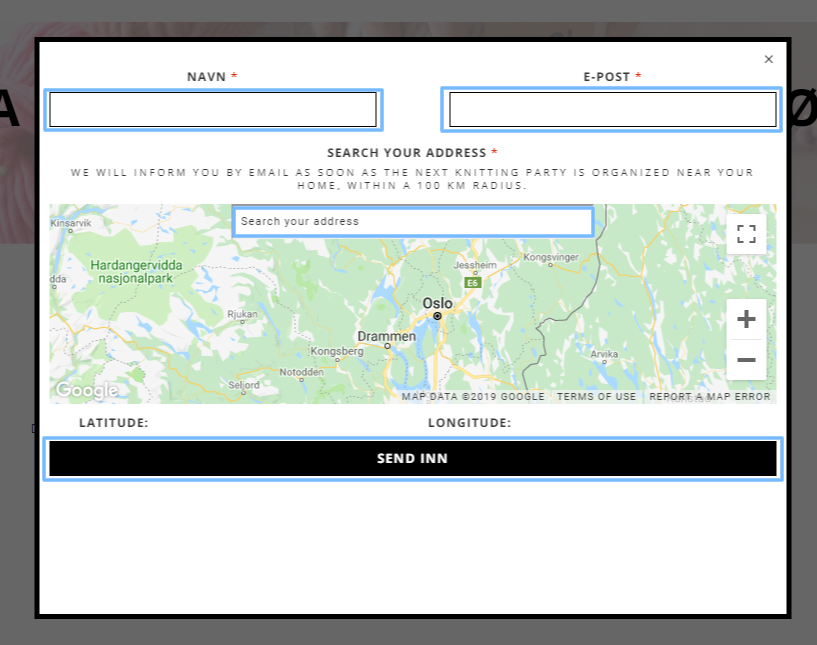The width and height of the screenshot is (817, 645).
Task: Click the Latitude label
Action: (x=114, y=423)
